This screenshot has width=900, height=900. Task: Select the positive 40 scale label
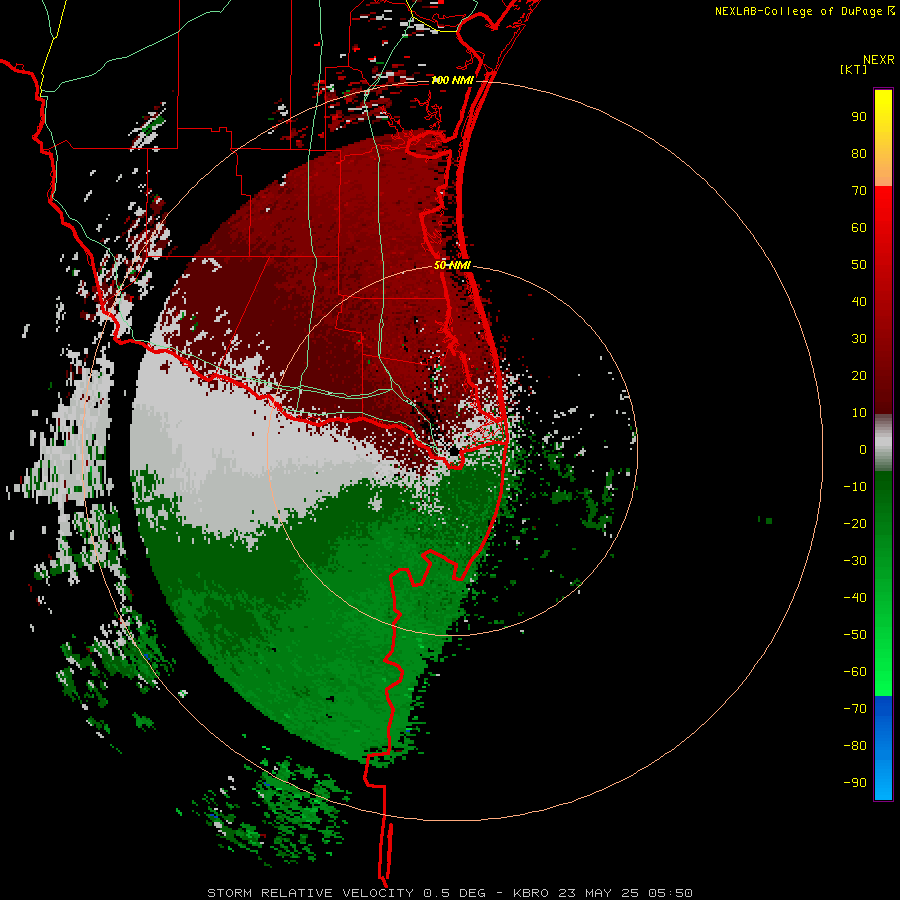click(859, 301)
